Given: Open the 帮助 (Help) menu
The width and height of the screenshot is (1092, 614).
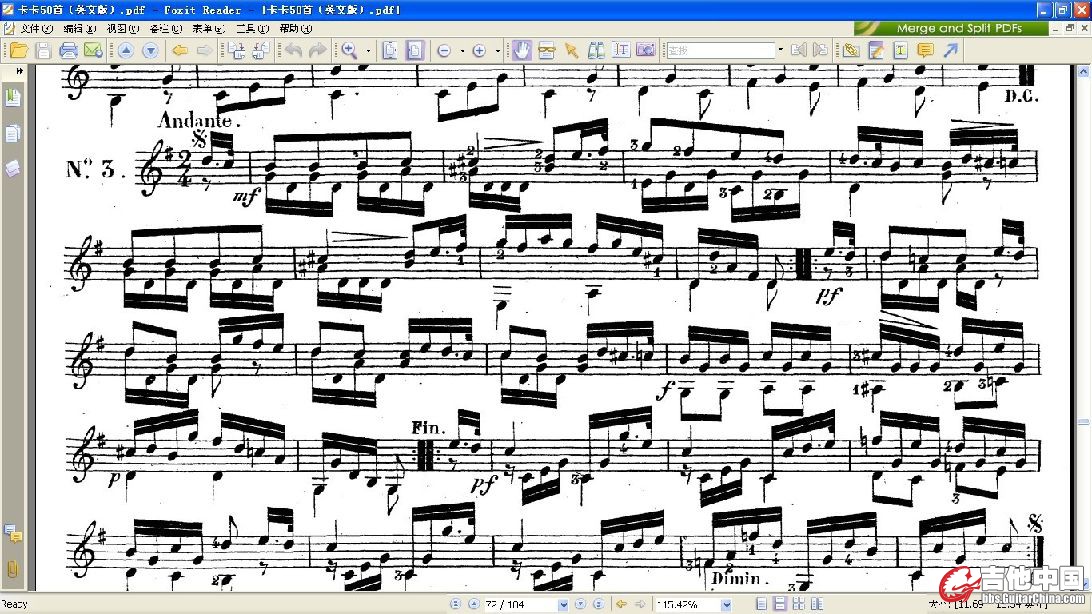Looking at the screenshot, I should coord(295,29).
